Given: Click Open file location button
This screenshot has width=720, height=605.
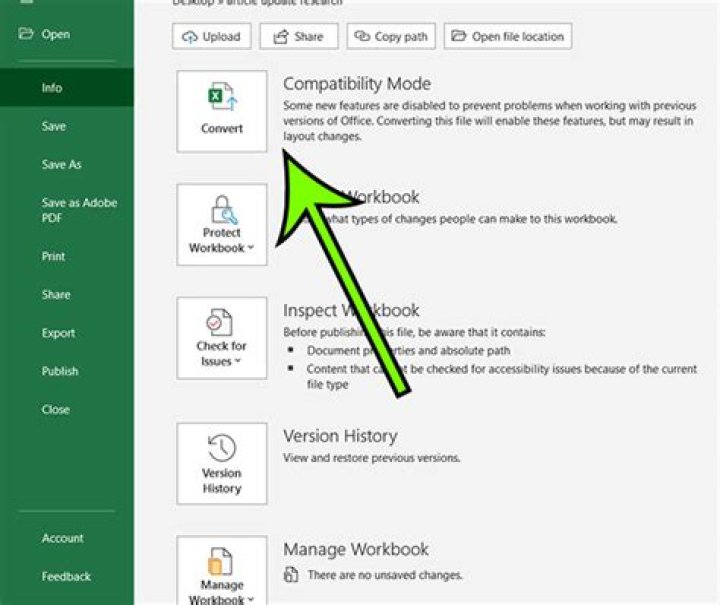Looking at the screenshot, I should coord(508,36).
